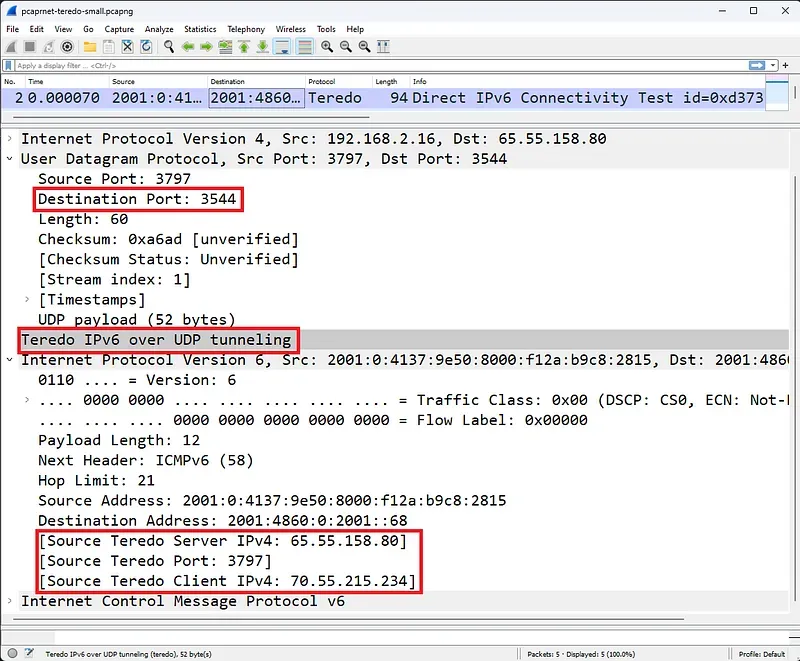Jump to last packet icon
Viewport: 800px width, 661px height.
pos(262,47)
